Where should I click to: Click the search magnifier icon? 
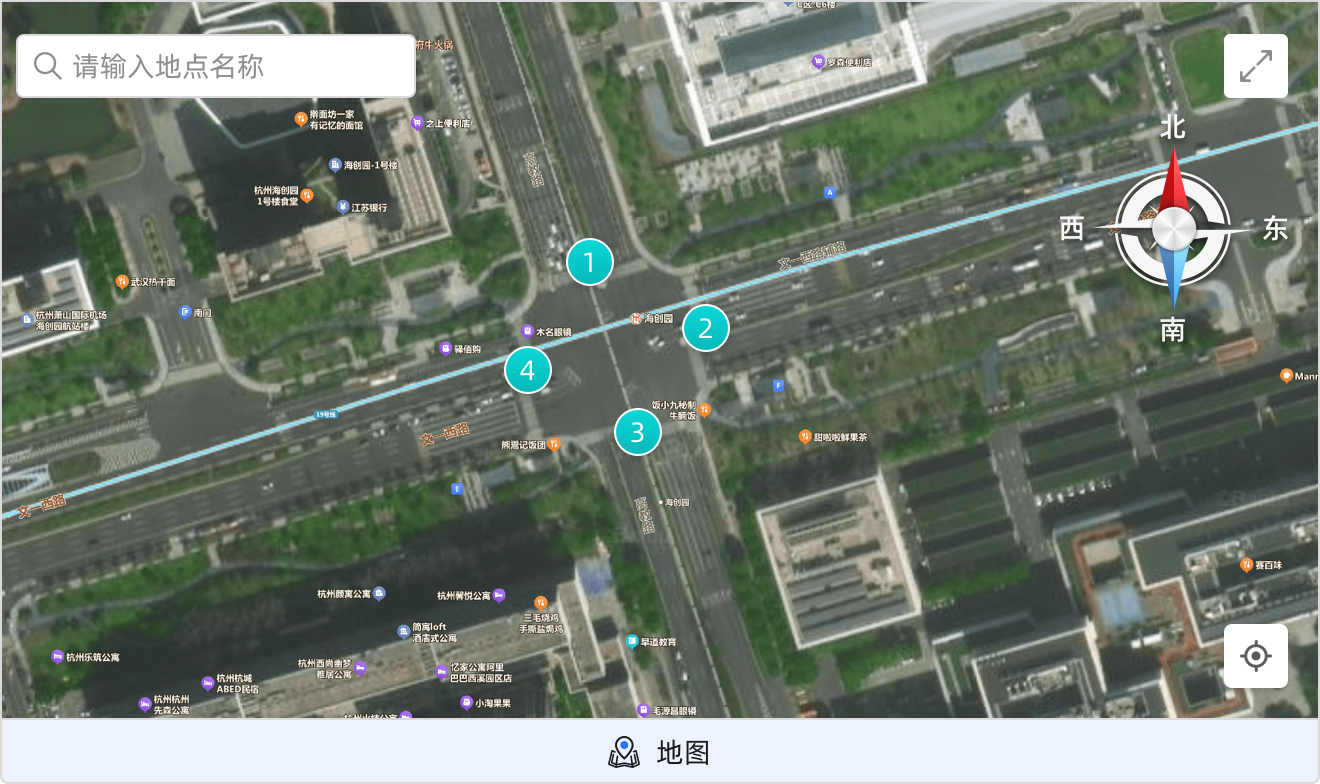pos(47,66)
